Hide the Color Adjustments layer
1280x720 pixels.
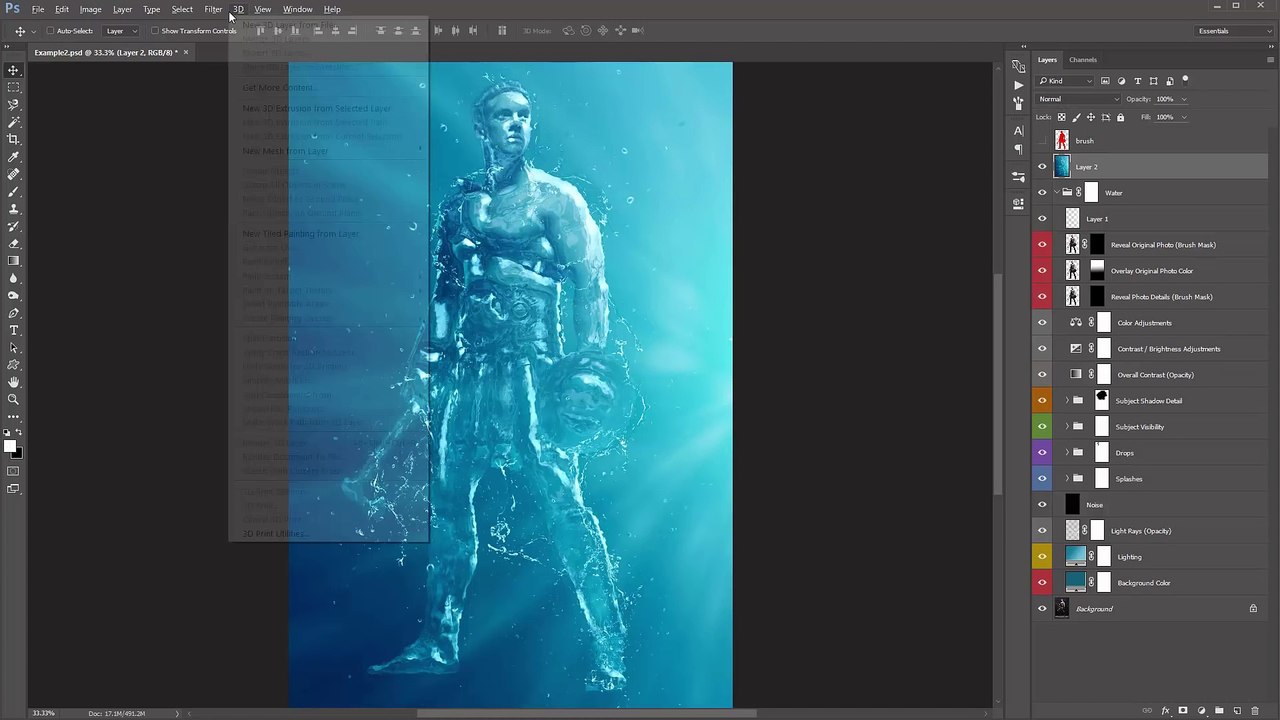(x=1042, y=323)
